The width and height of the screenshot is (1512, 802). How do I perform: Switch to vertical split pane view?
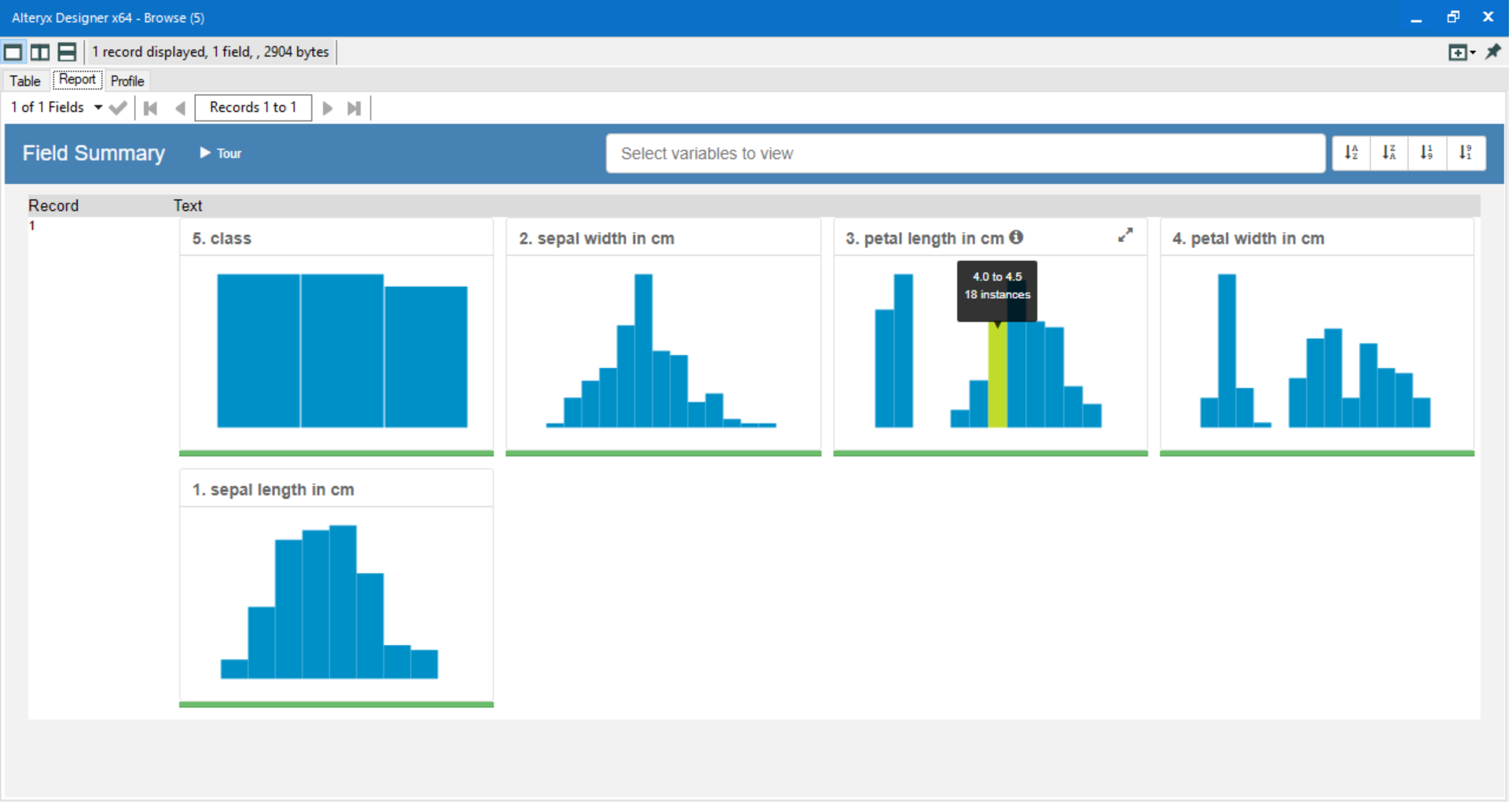[x=40, y=52]
